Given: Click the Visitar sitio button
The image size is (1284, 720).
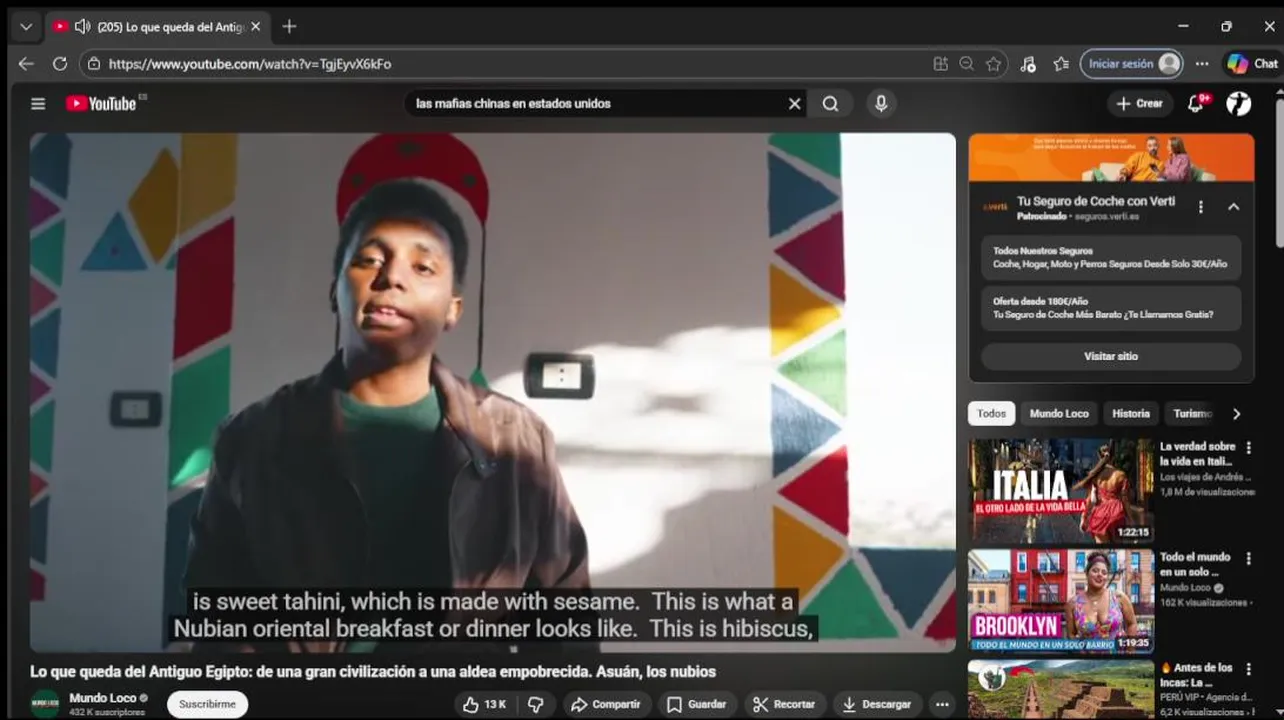Looking at the screenshot, I should tap(1111, 356).
